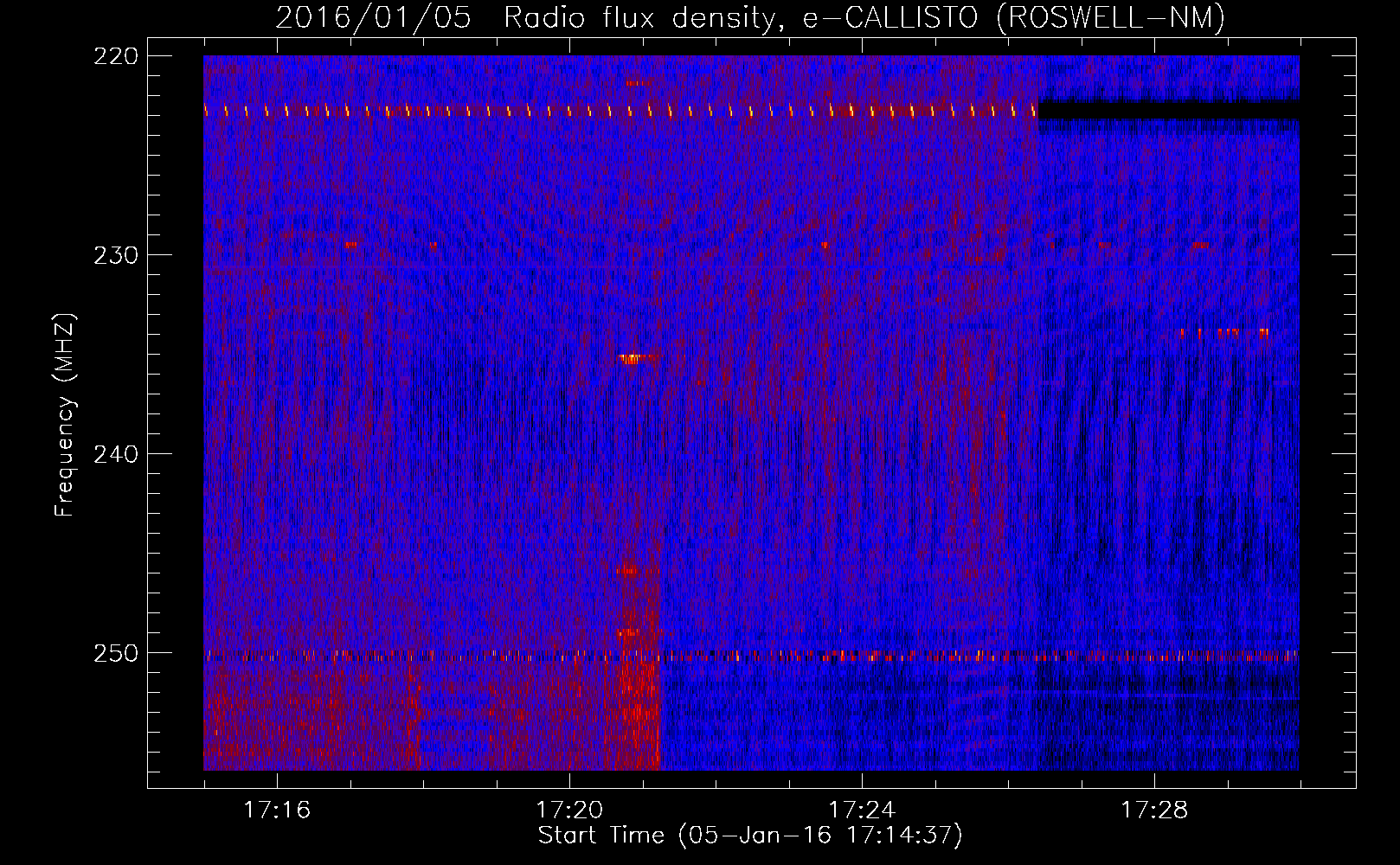Click the black dropout band near 223 MHz

(x=1169, y=111)
